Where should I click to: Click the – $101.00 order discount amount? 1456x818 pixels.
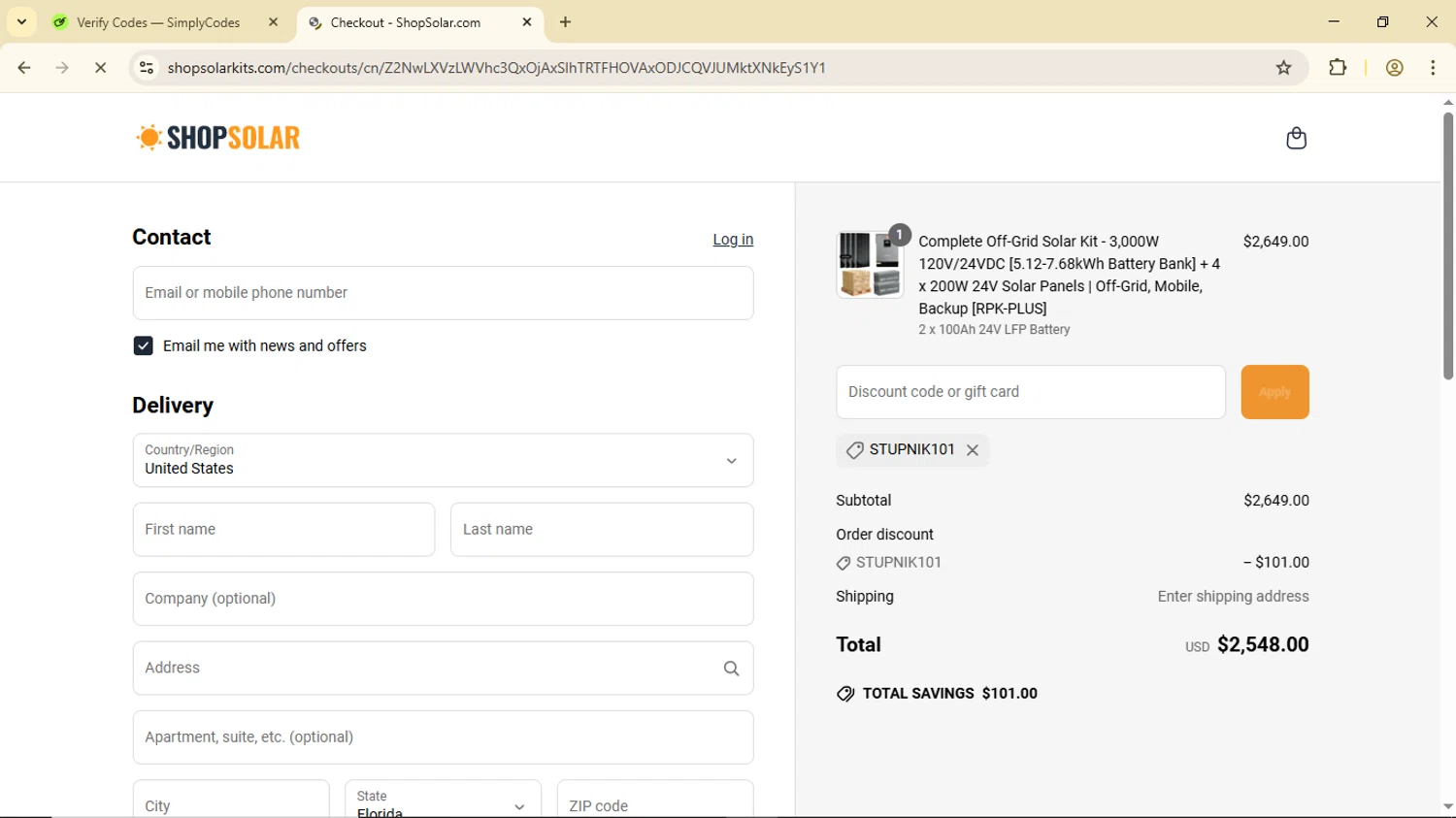tap(1275, 563)
